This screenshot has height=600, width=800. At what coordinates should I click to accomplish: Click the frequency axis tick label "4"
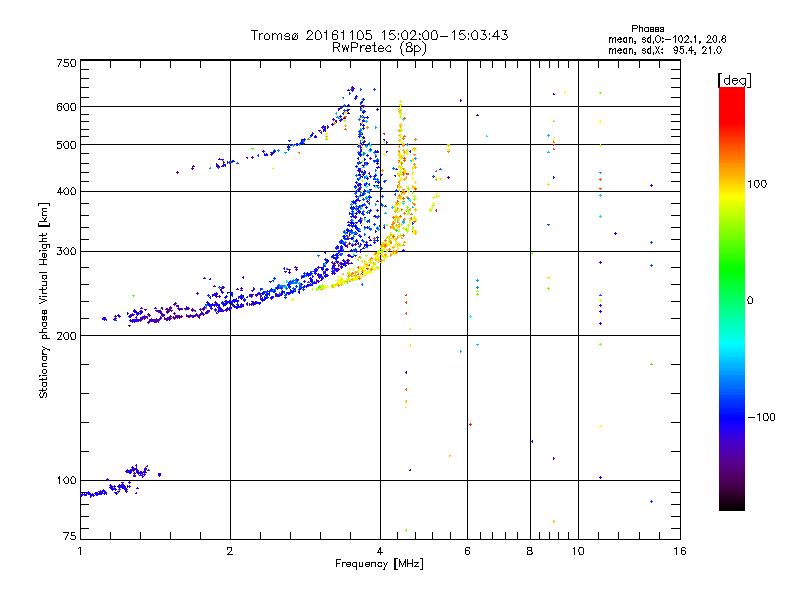click(380, 551)
